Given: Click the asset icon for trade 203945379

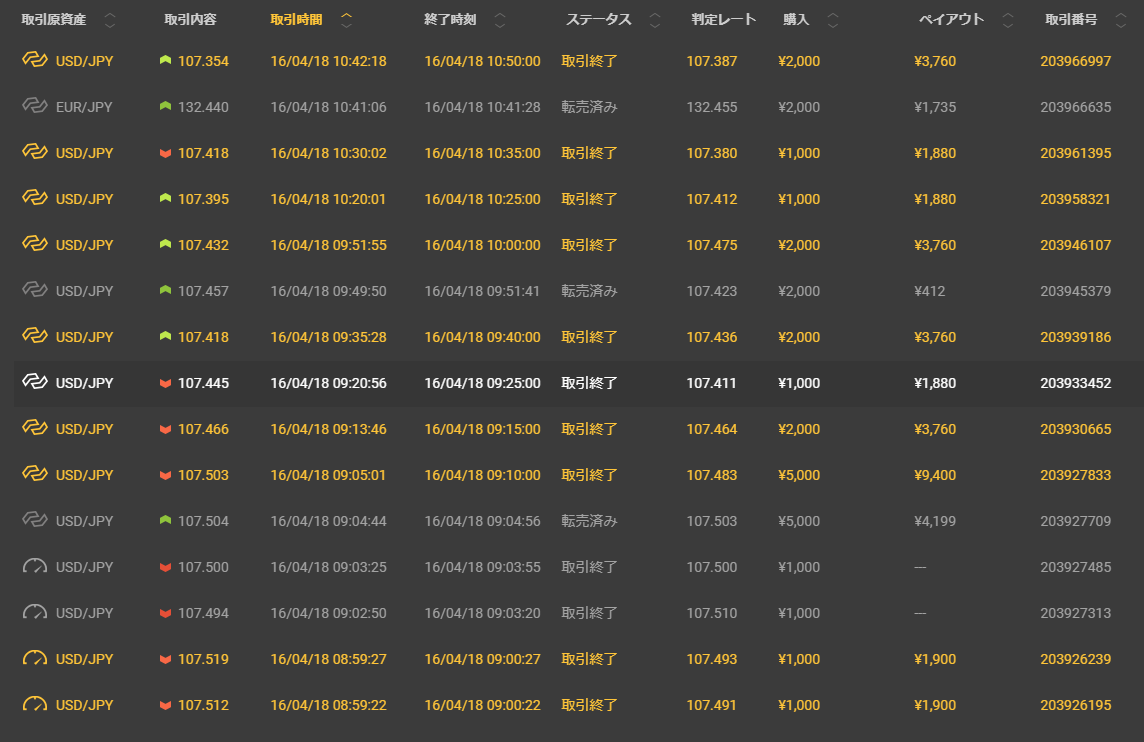Looking at the screenshot, I should (x=35, y=291).
